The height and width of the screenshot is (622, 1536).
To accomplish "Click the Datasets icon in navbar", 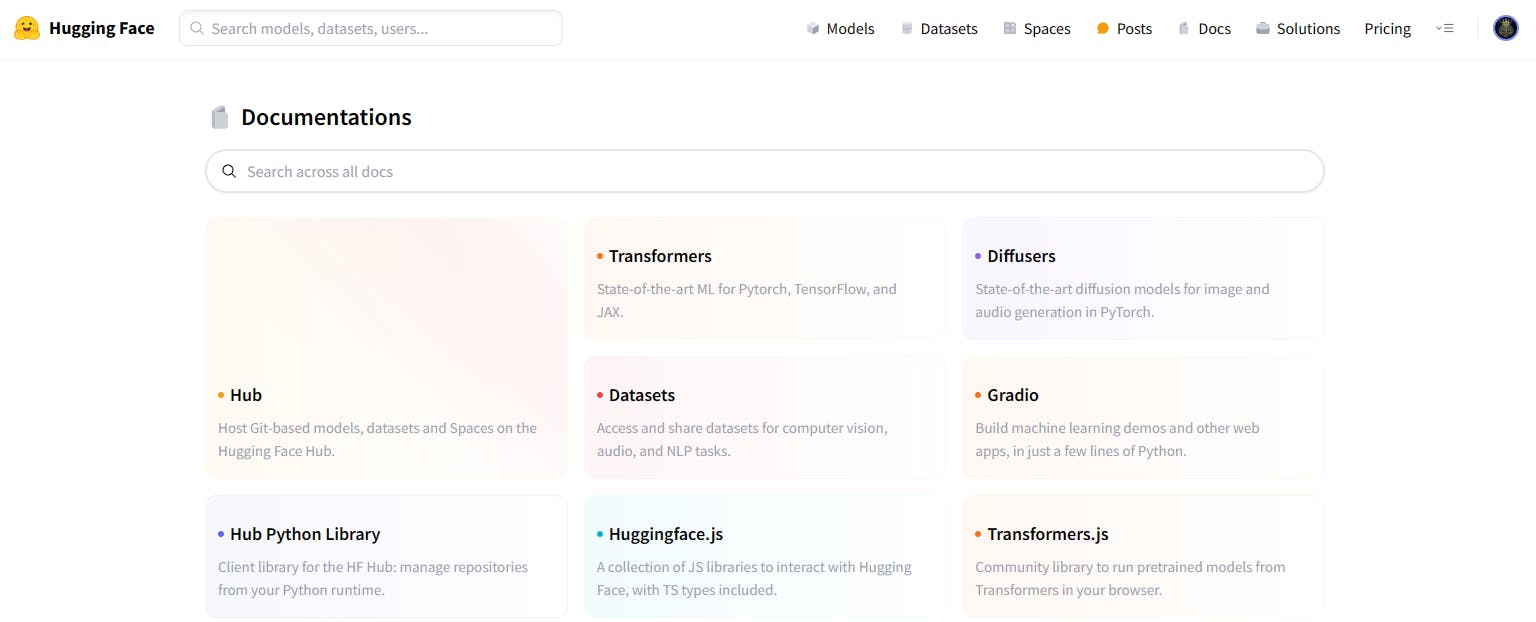I will [907, 28].
